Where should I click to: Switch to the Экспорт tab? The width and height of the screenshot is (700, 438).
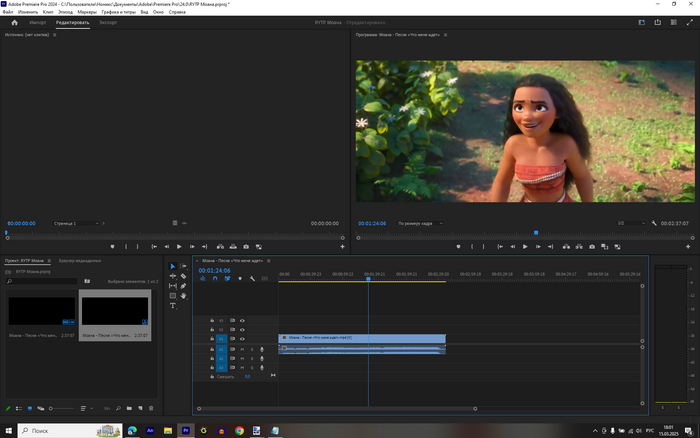108,22
